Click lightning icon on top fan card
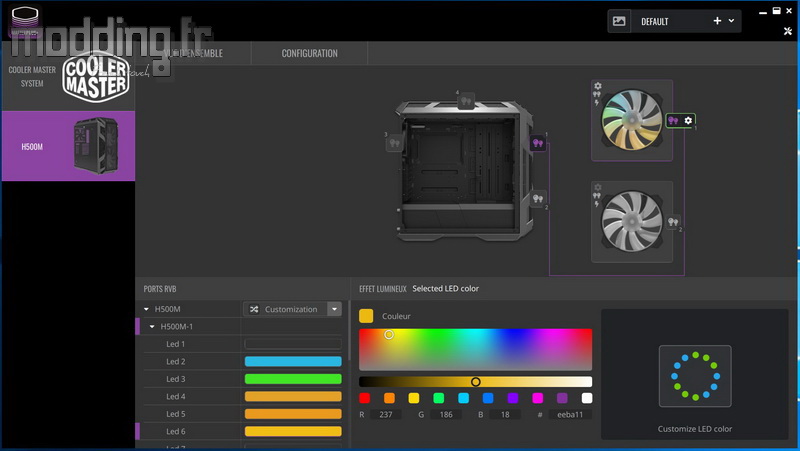The image size is (800, 451). 596,103
